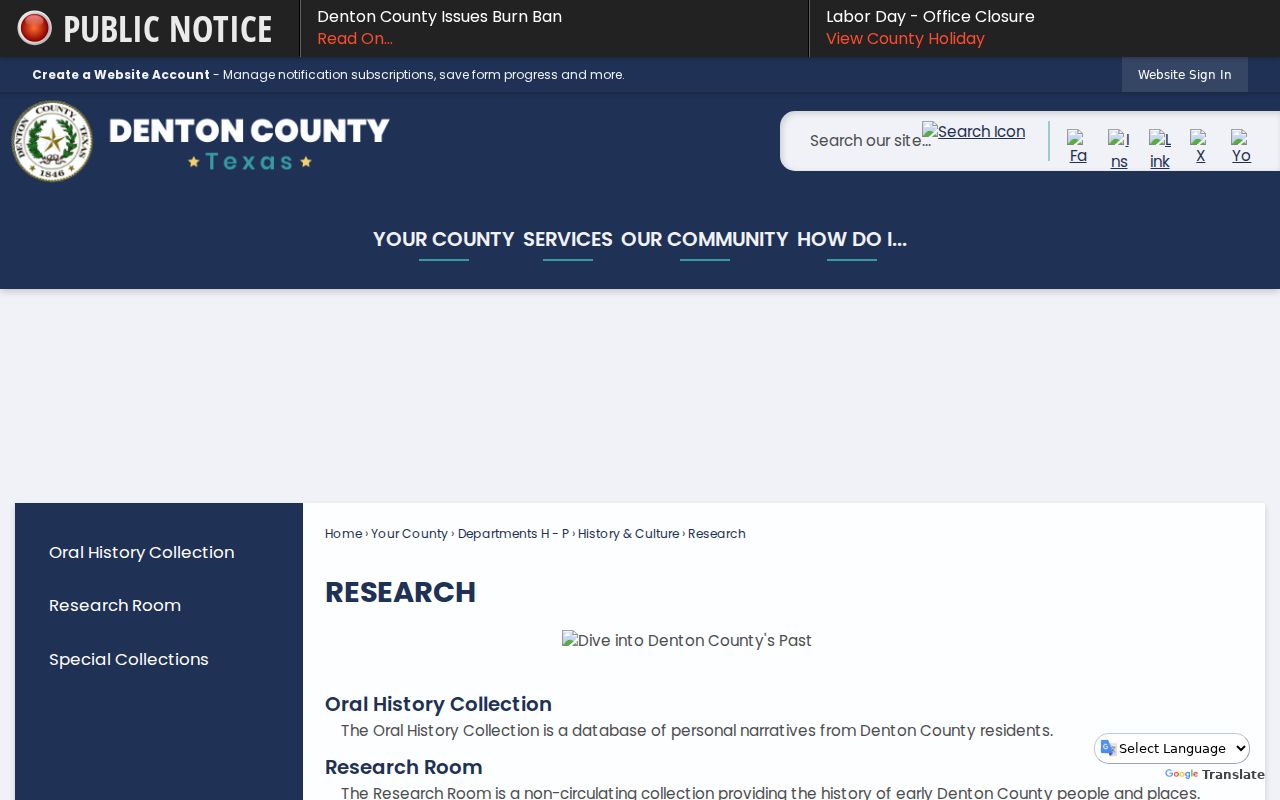Click the Denton County seal logo
Screen dimensions: 1280x800
[52, 141]
